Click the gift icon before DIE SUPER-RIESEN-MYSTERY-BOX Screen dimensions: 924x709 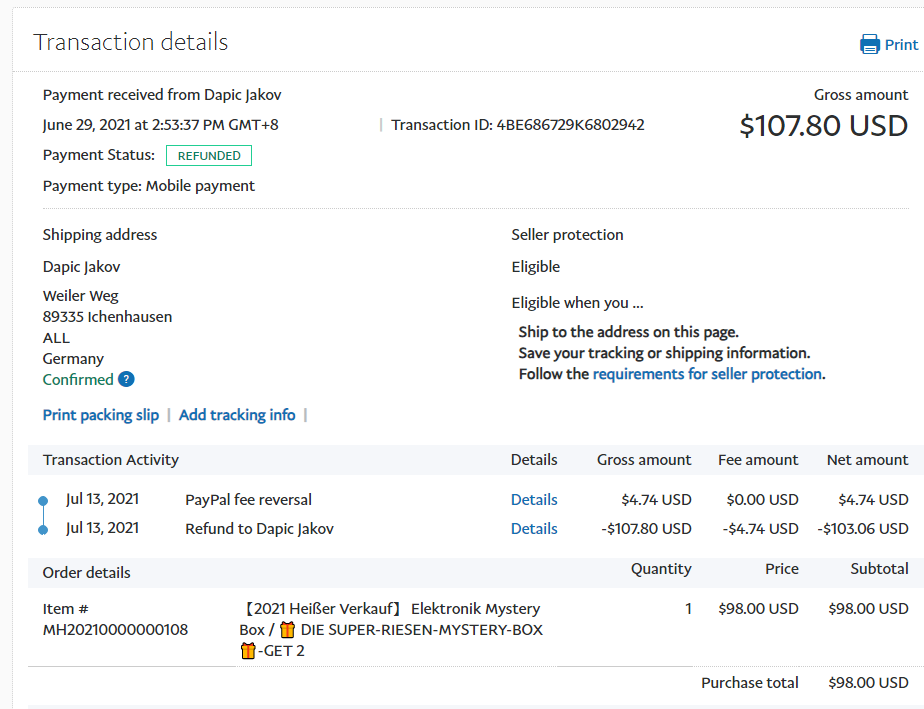287,630
